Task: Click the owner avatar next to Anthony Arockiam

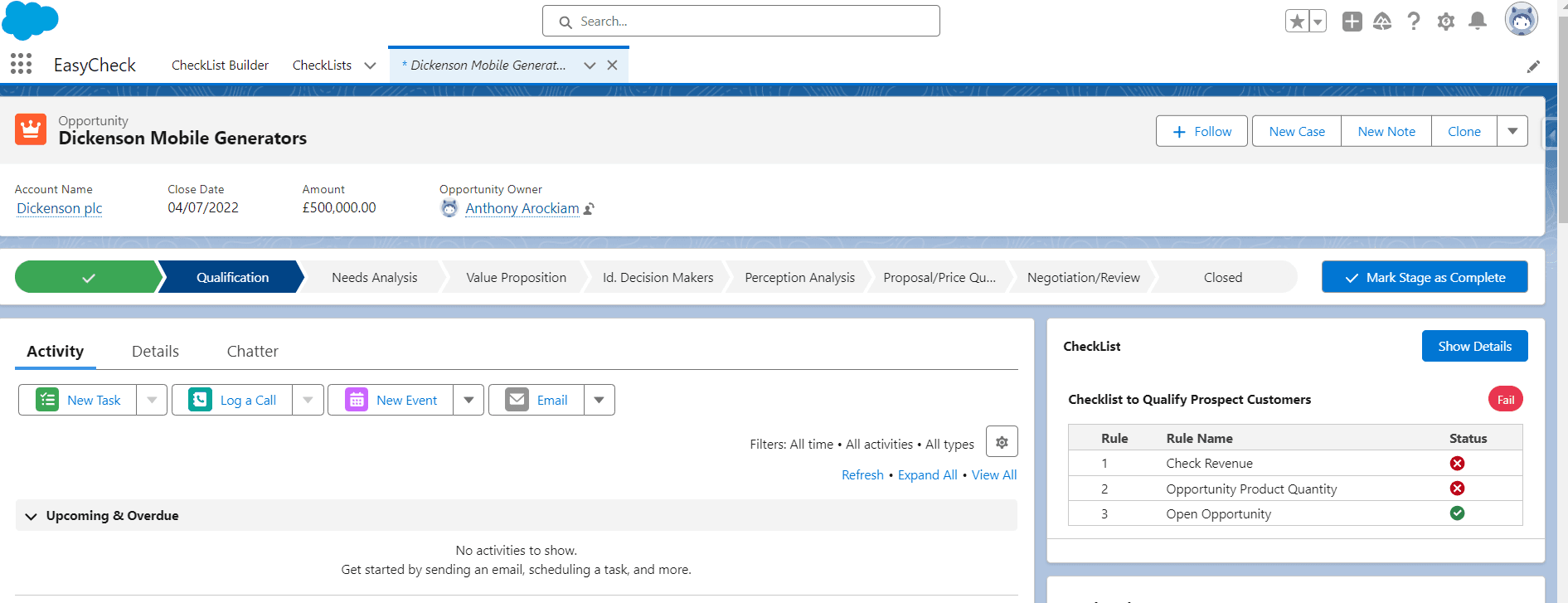Action: [449, 208]
